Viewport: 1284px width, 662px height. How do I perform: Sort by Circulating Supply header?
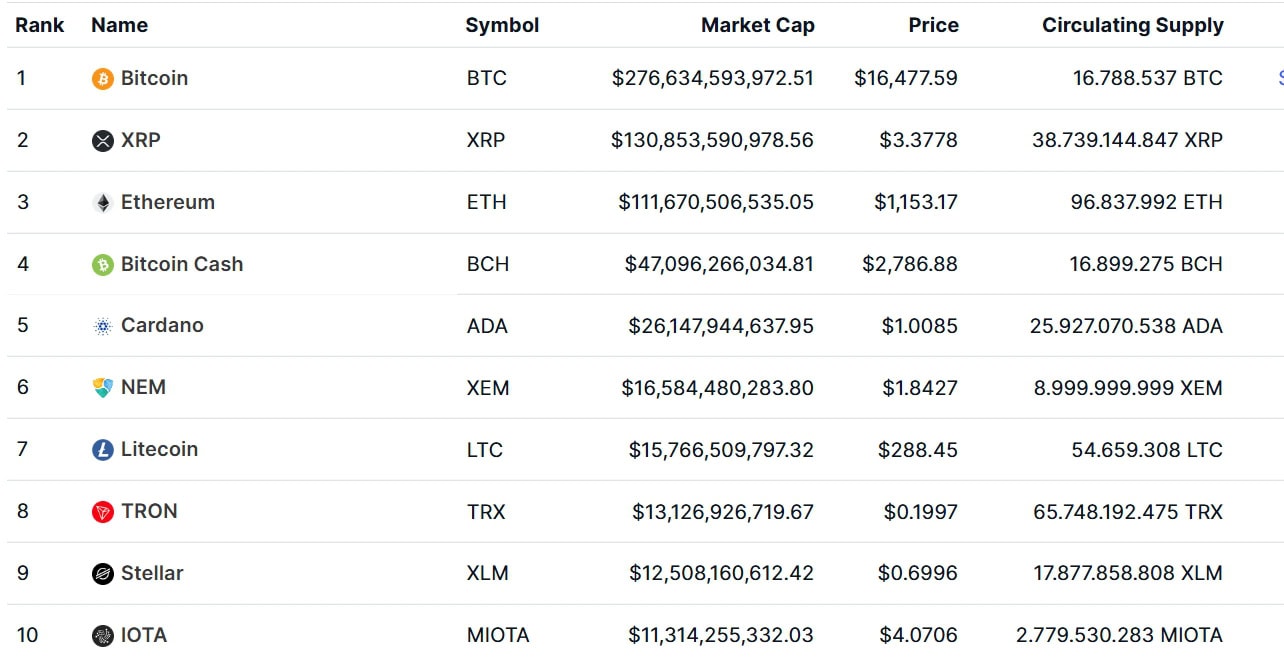coord(1132,26)
